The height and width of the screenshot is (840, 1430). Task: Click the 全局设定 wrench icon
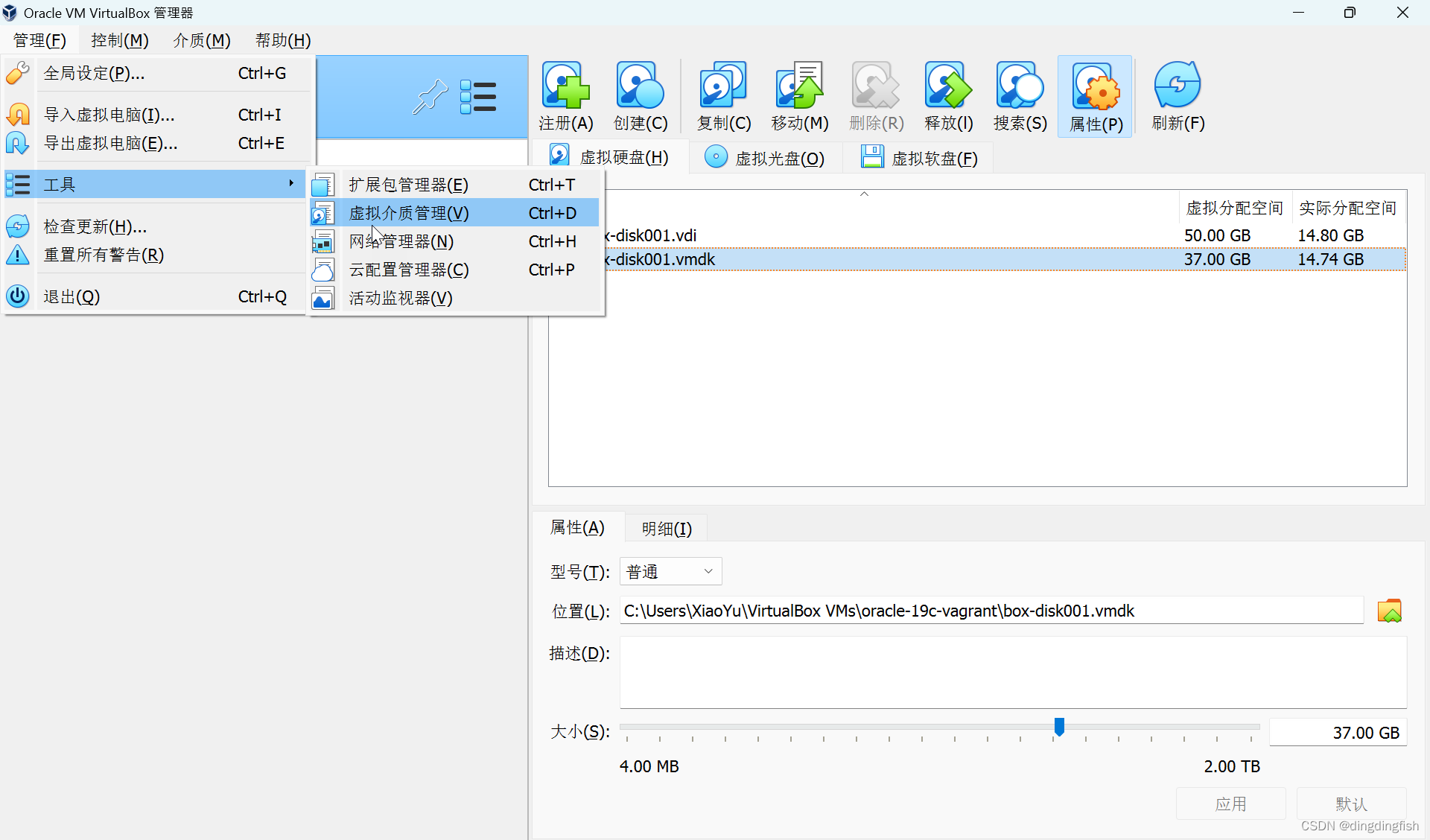click(x=18, y=73)
